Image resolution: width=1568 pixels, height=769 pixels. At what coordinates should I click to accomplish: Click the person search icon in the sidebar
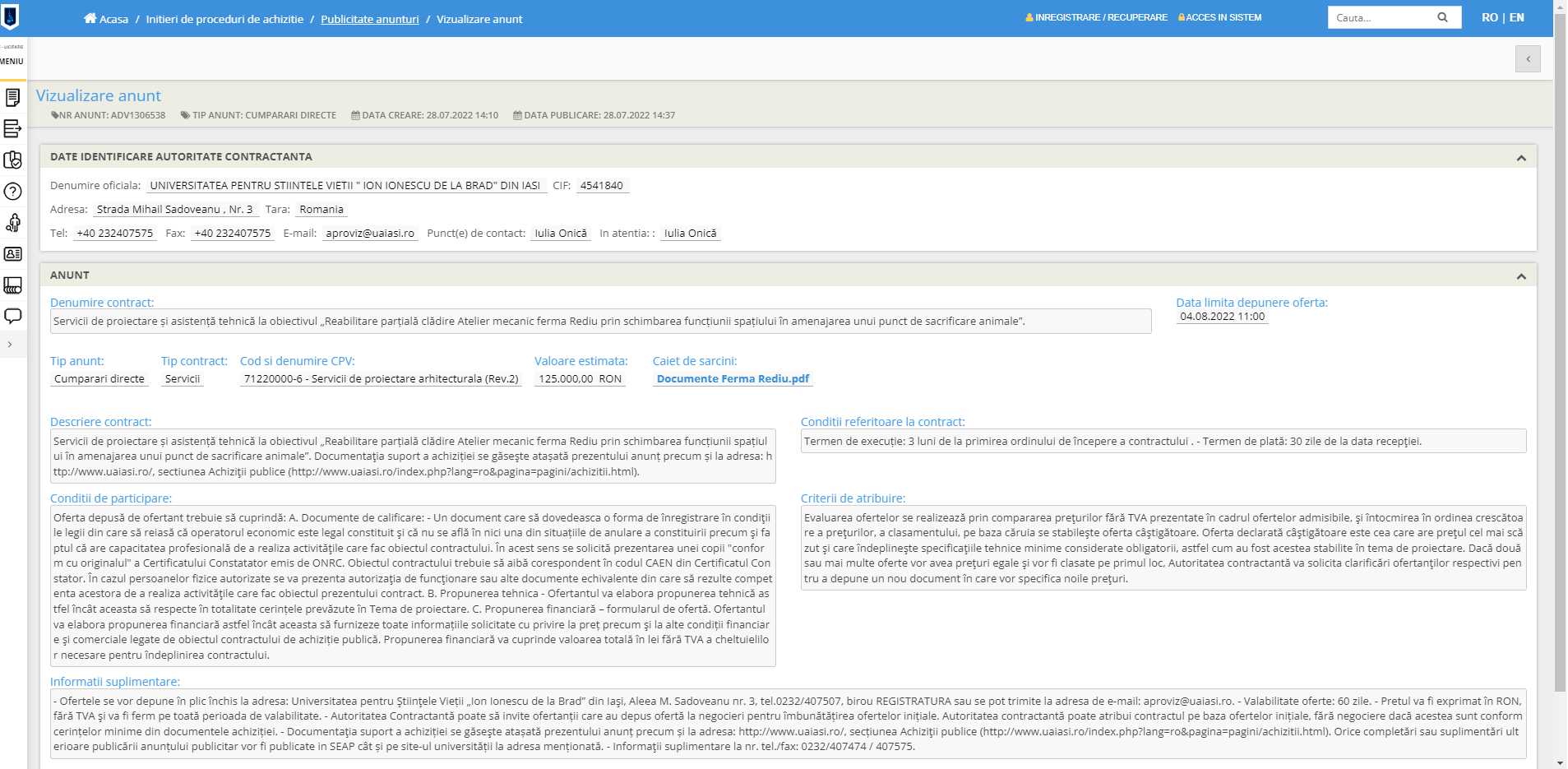point(12,223)
